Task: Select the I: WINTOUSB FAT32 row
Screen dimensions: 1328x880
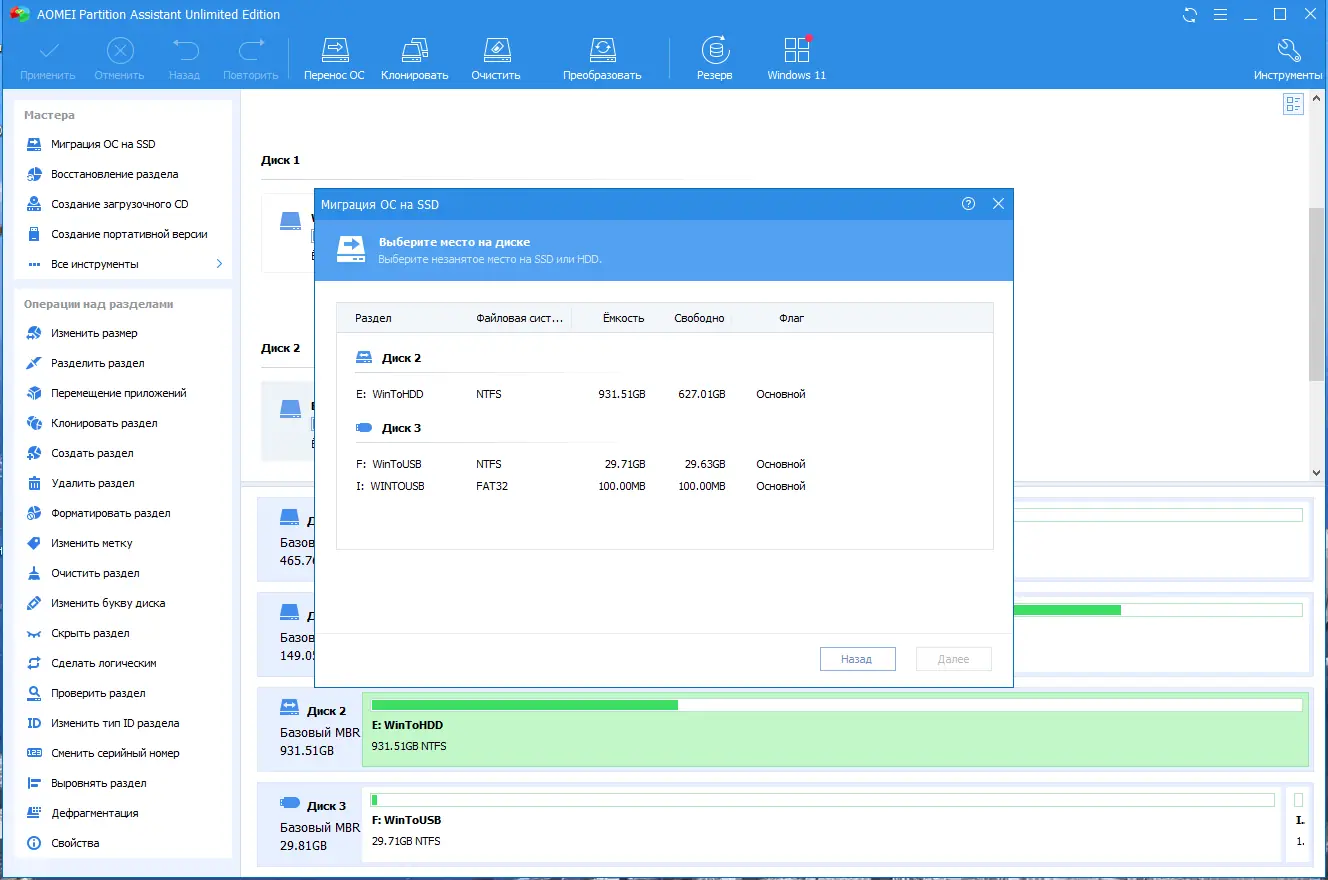Action: point(664,486)
